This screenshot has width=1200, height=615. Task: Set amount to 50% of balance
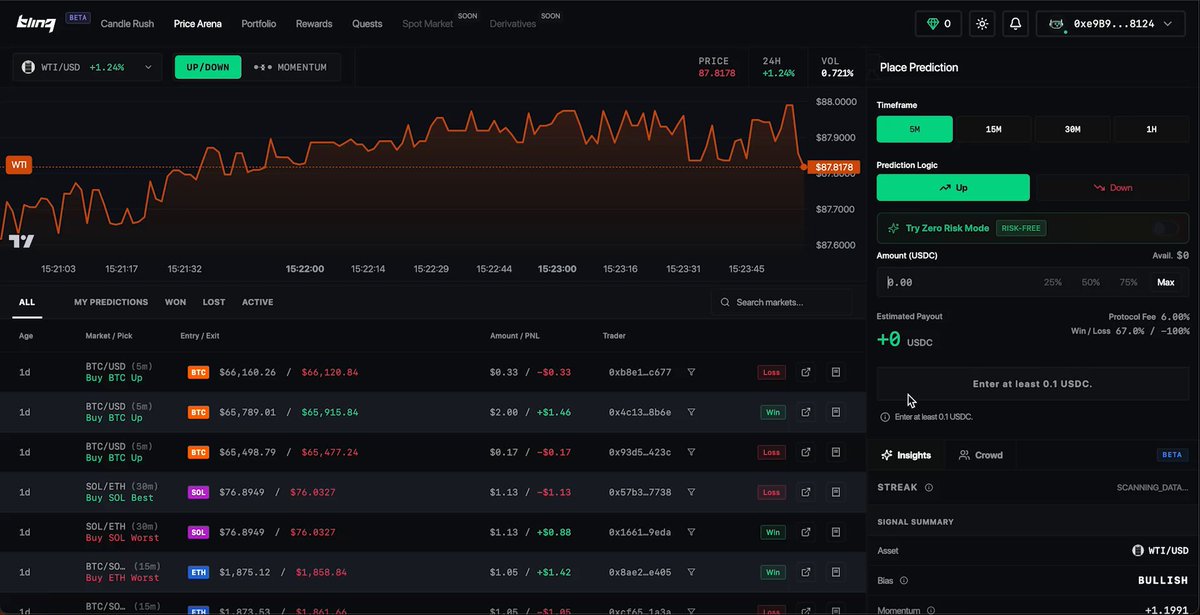point(1091,282)
